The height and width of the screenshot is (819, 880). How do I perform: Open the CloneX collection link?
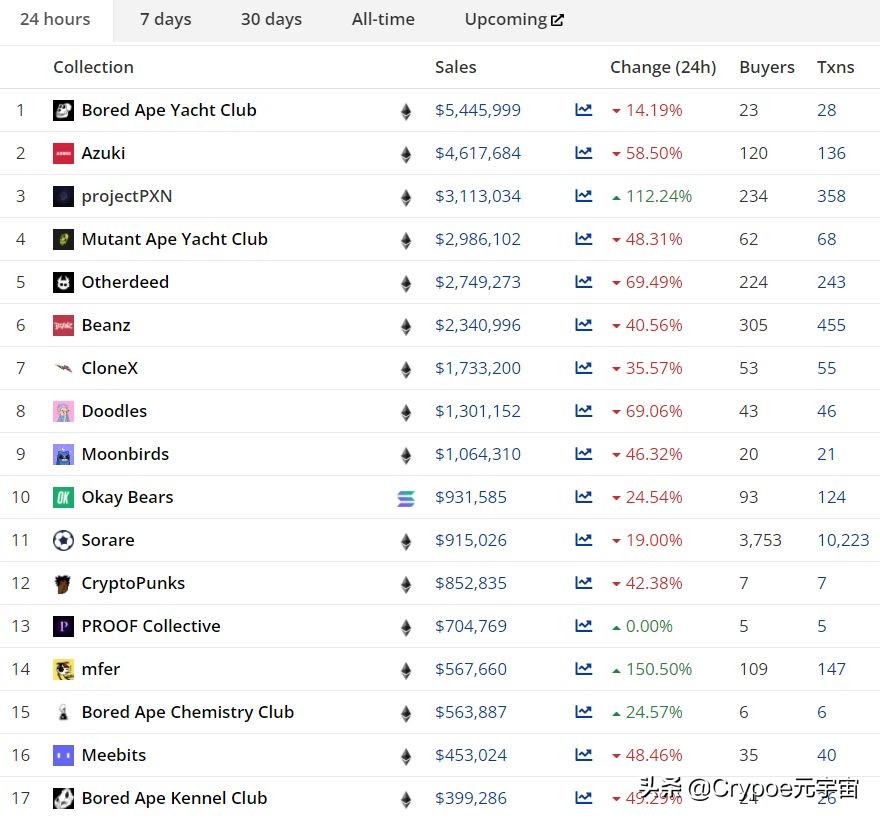point(109,368)
